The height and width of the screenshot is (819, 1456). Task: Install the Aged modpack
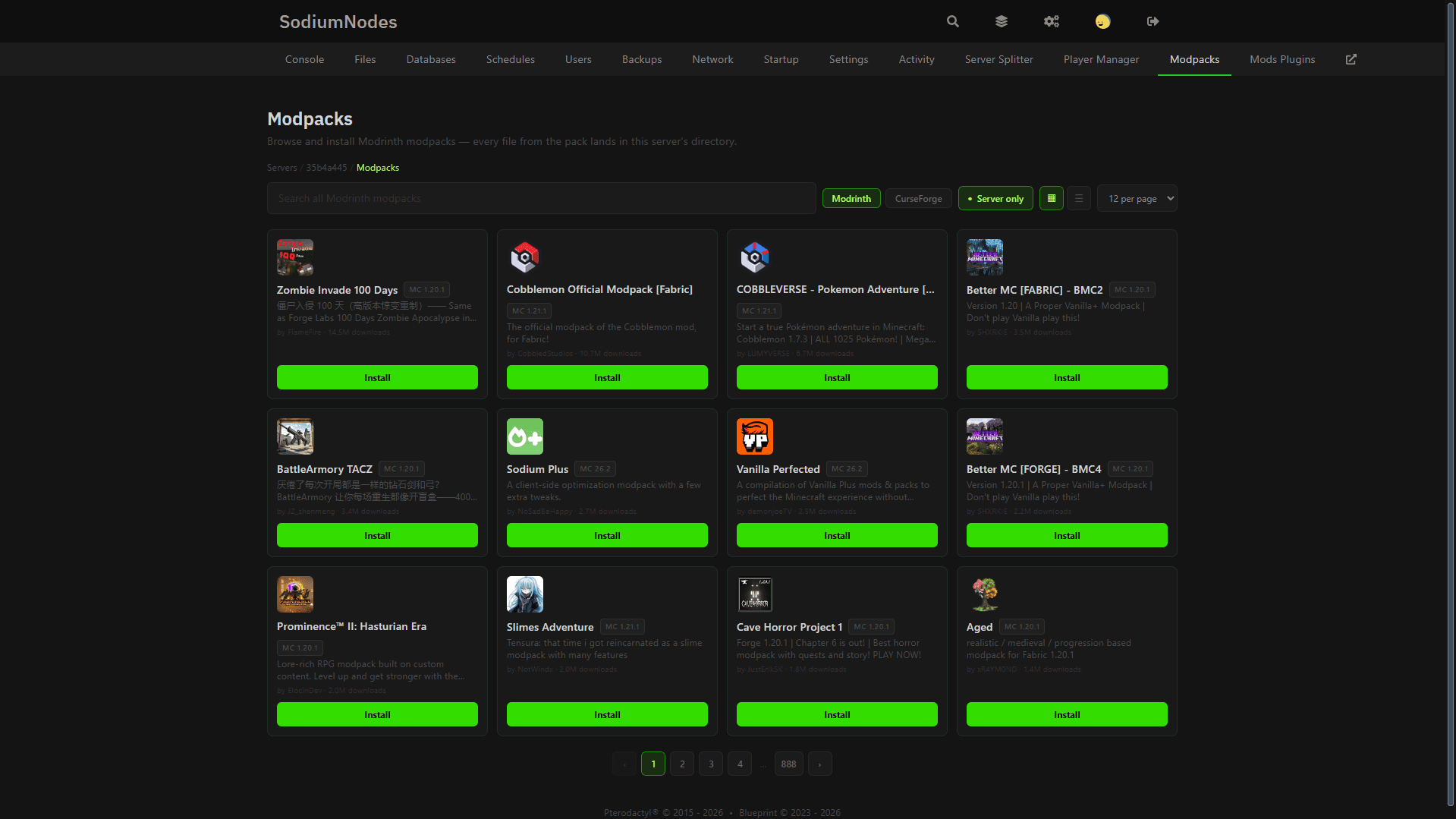(1067, 714)
